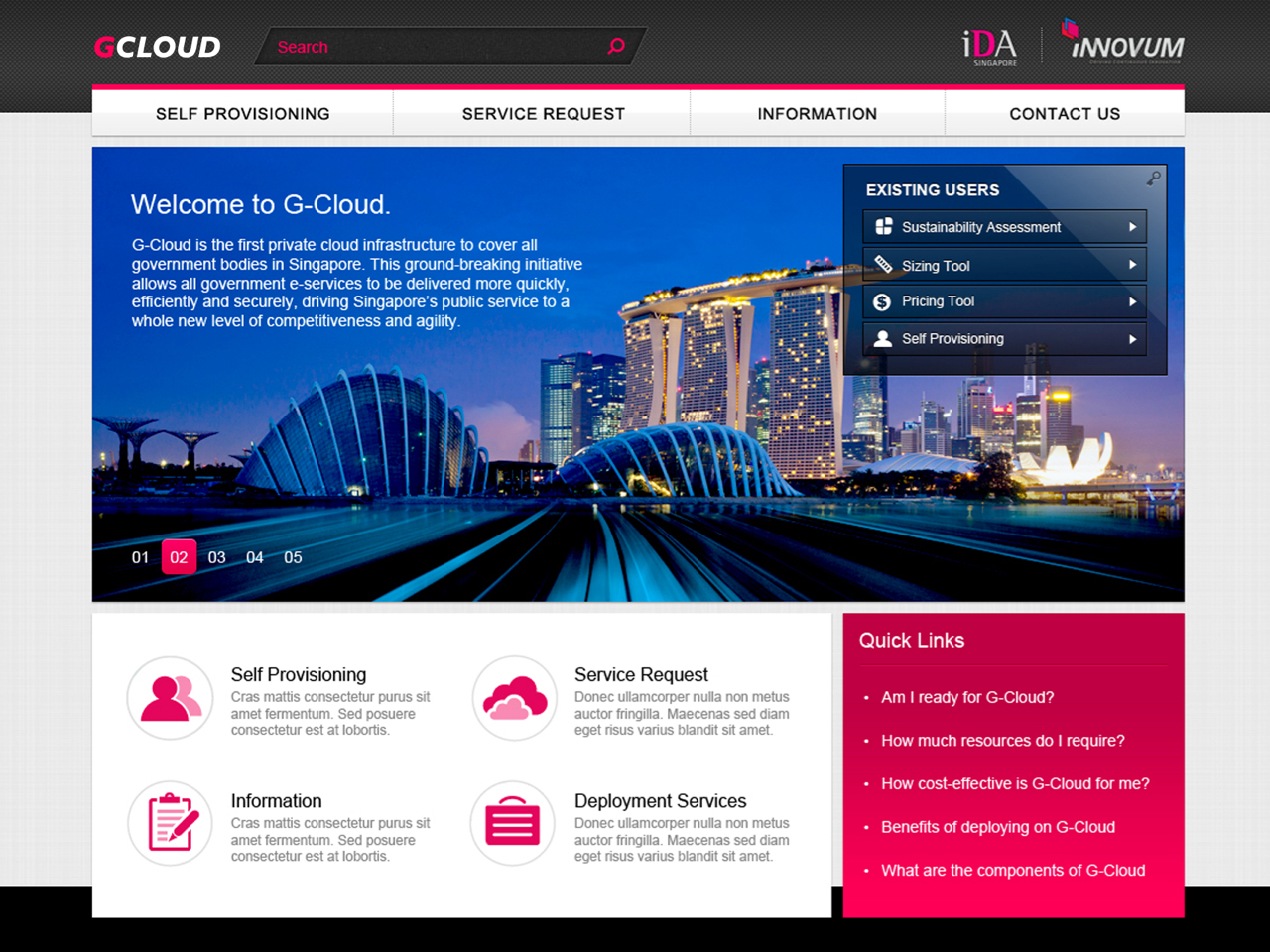The width and height of the screenshot is (1270, 952).
Task: Open the Information nav menu
Action: pyautogui.click(x=818, y=113)
